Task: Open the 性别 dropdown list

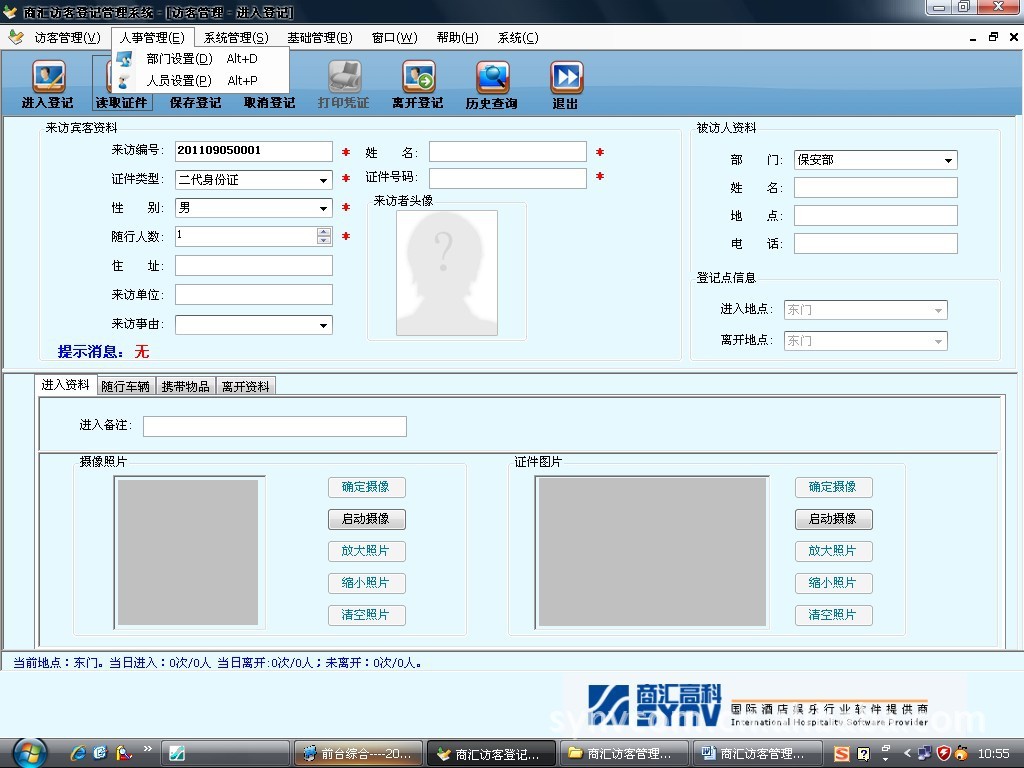Action: 323,209
